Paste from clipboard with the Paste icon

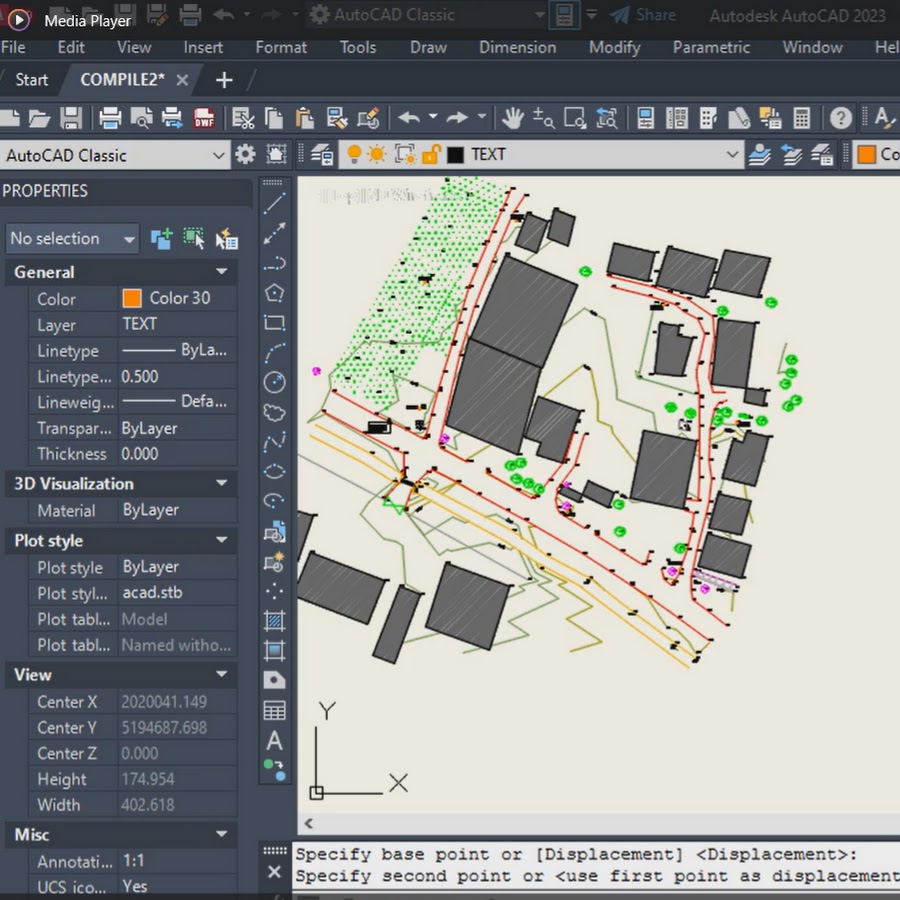(x=304, y=119)
